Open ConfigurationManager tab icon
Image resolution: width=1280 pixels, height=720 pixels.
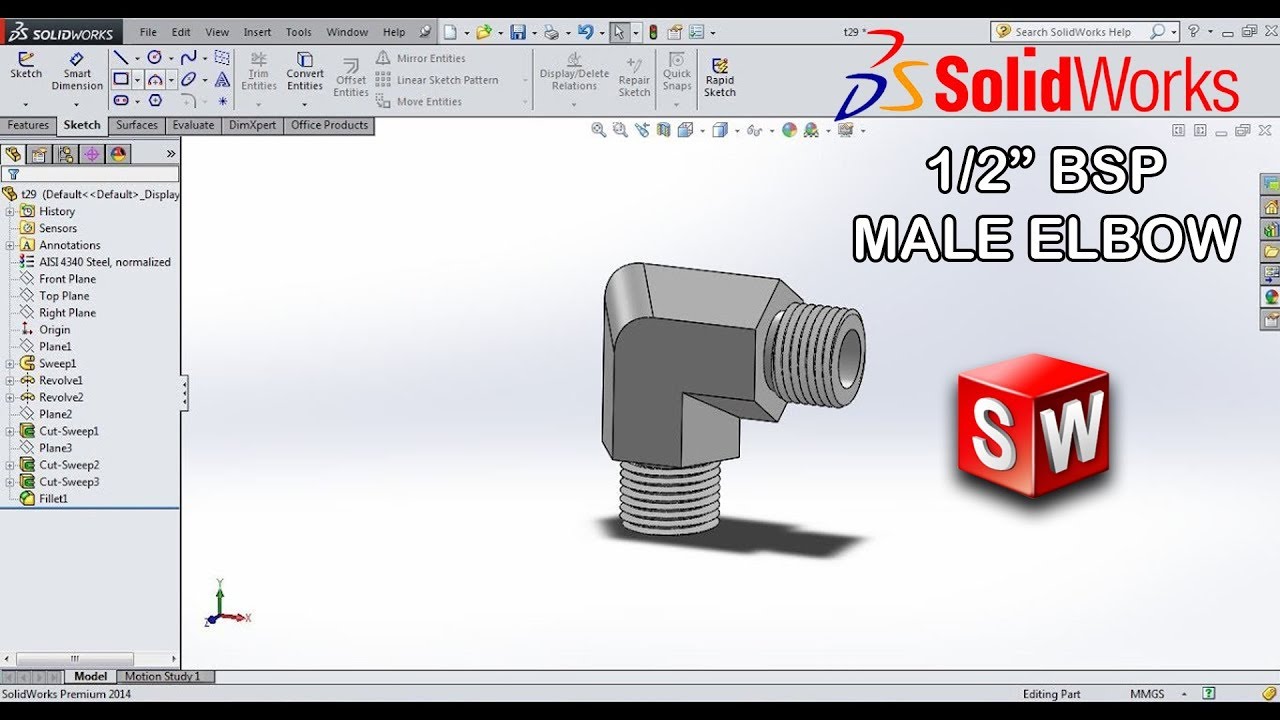pyautogui.click(x=65, y=154)
